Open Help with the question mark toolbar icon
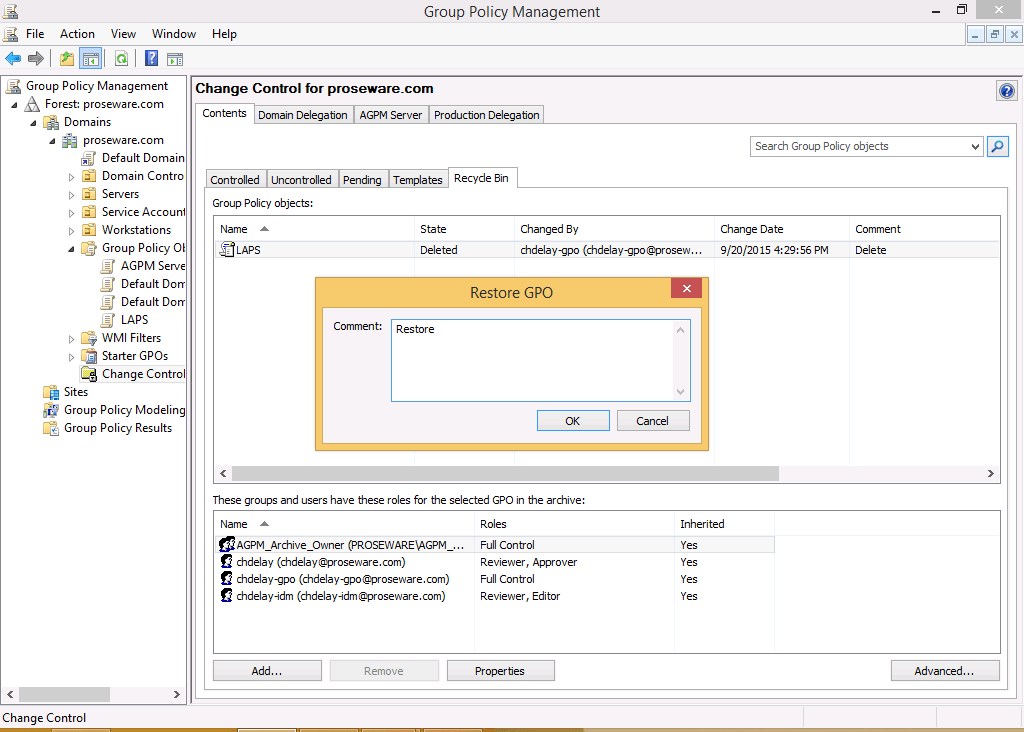This screenshot has height=732, width=1024. pos(151,59)
